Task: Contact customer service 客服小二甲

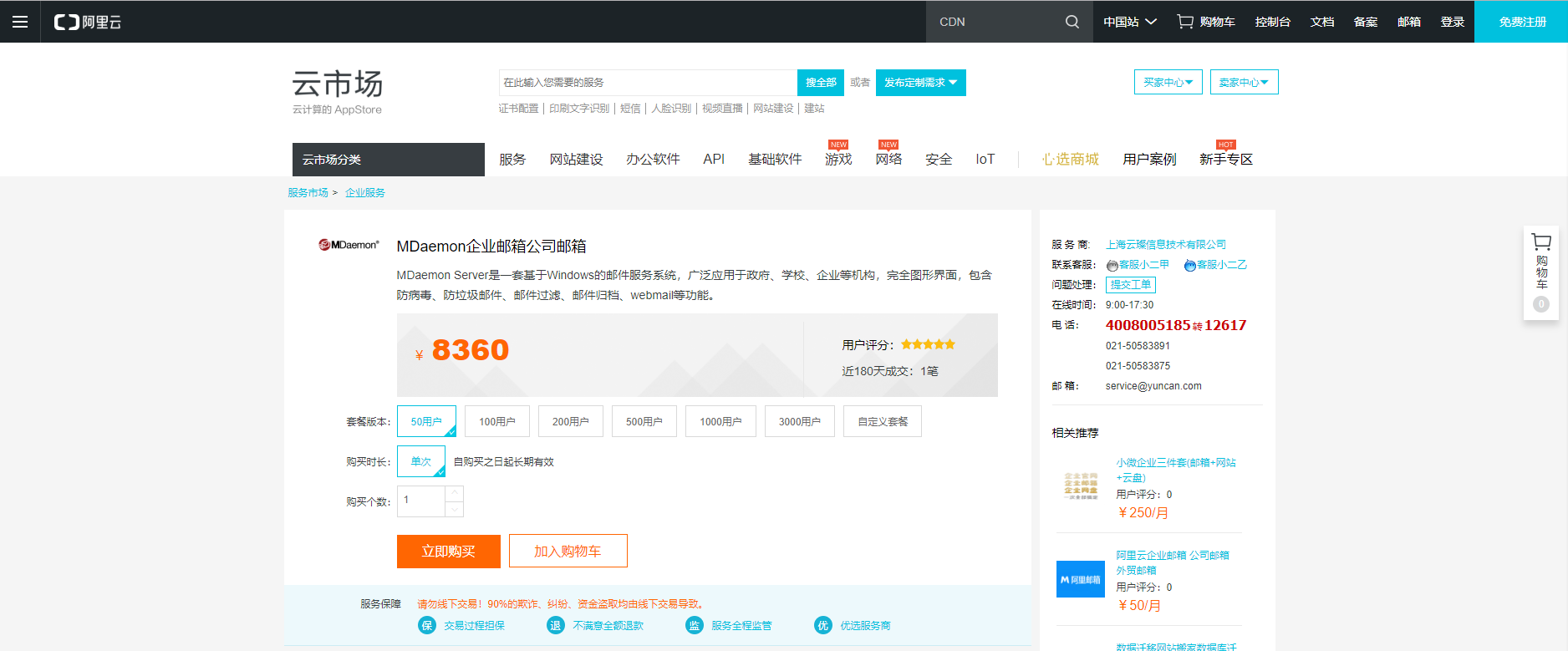Action: tap(1138, 265)
